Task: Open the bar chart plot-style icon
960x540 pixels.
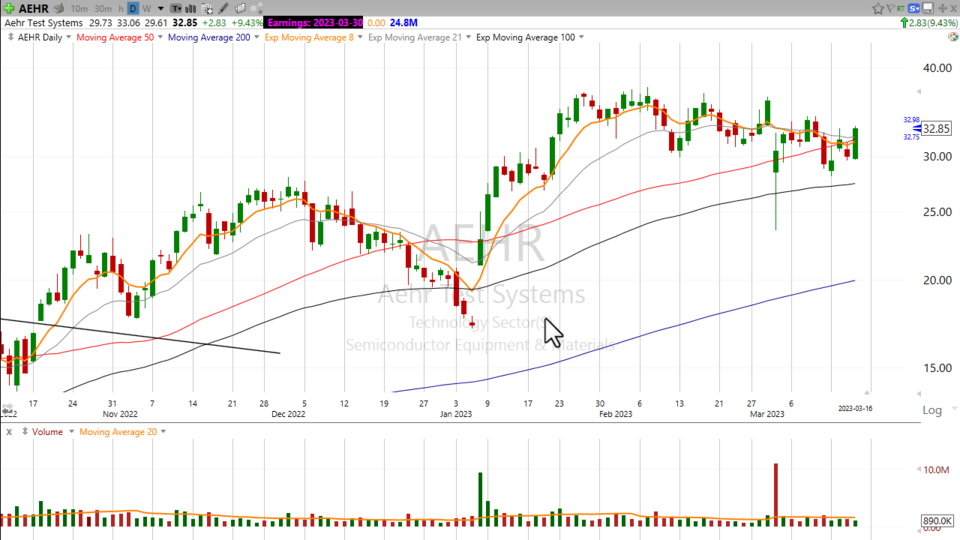Action: tap(190, 9)
